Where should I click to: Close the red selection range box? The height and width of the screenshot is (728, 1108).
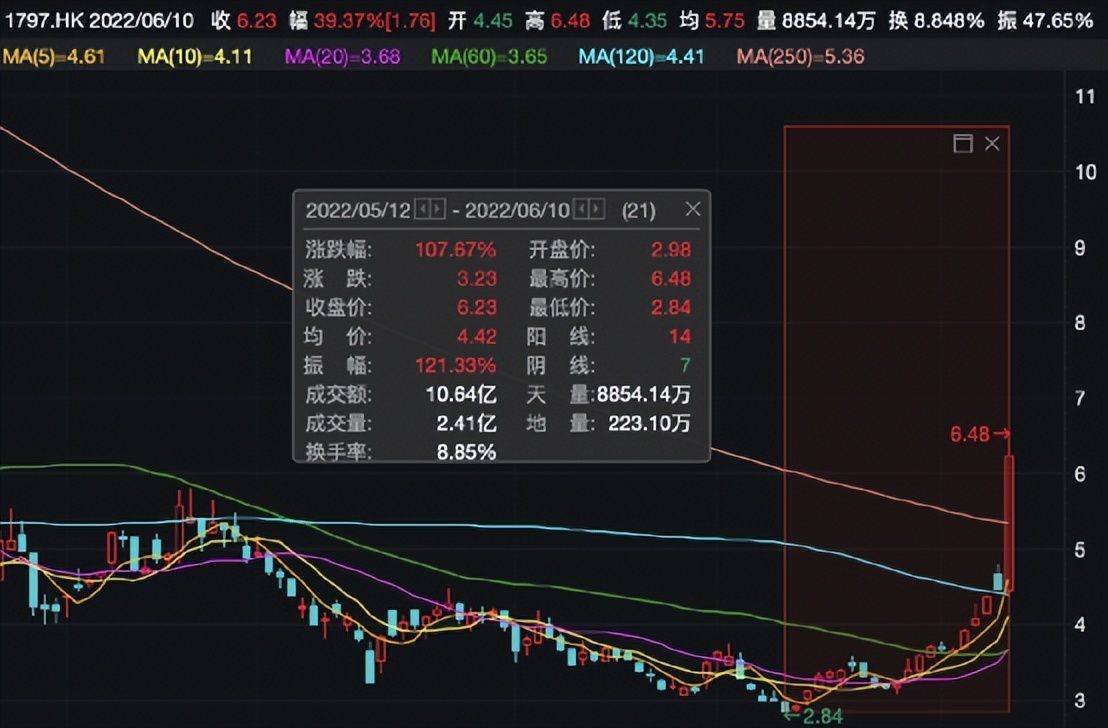tap(992, 144)
